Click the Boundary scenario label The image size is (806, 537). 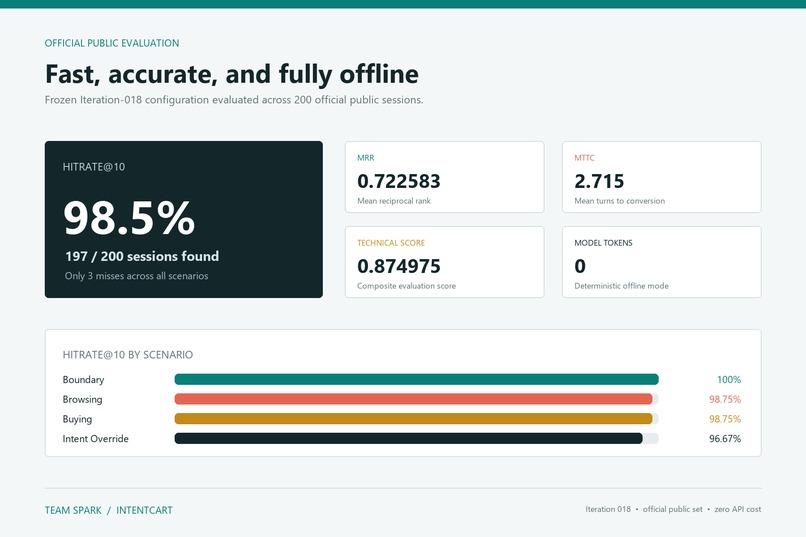83,380
